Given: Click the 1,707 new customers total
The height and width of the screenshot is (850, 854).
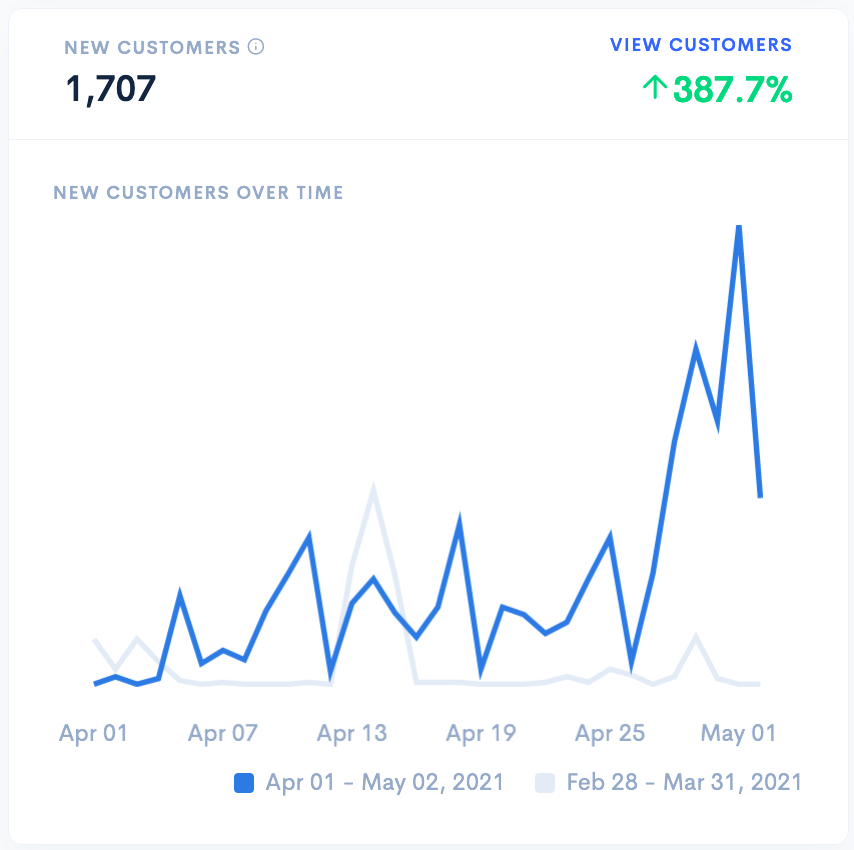Looking at the screenshot, I should pos(111,89).
